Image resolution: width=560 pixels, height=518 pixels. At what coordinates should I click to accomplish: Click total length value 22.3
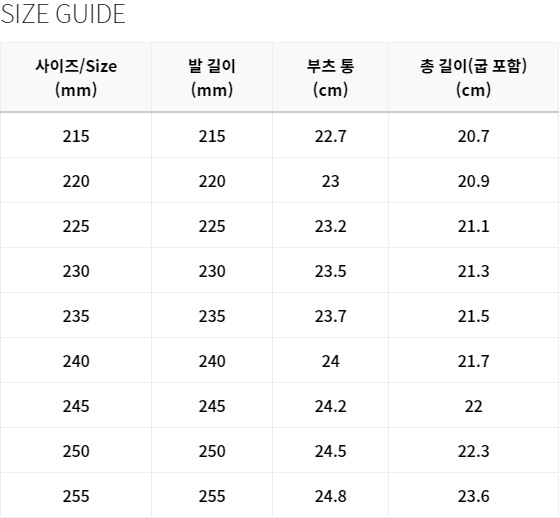tap(473, 451)
